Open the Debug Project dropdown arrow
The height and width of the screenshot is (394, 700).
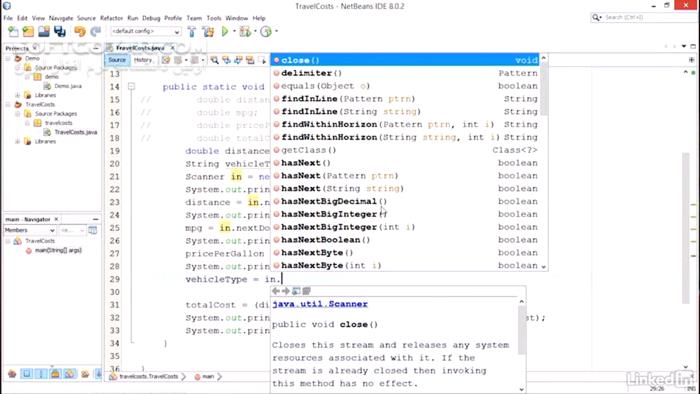tap(255, 31)
